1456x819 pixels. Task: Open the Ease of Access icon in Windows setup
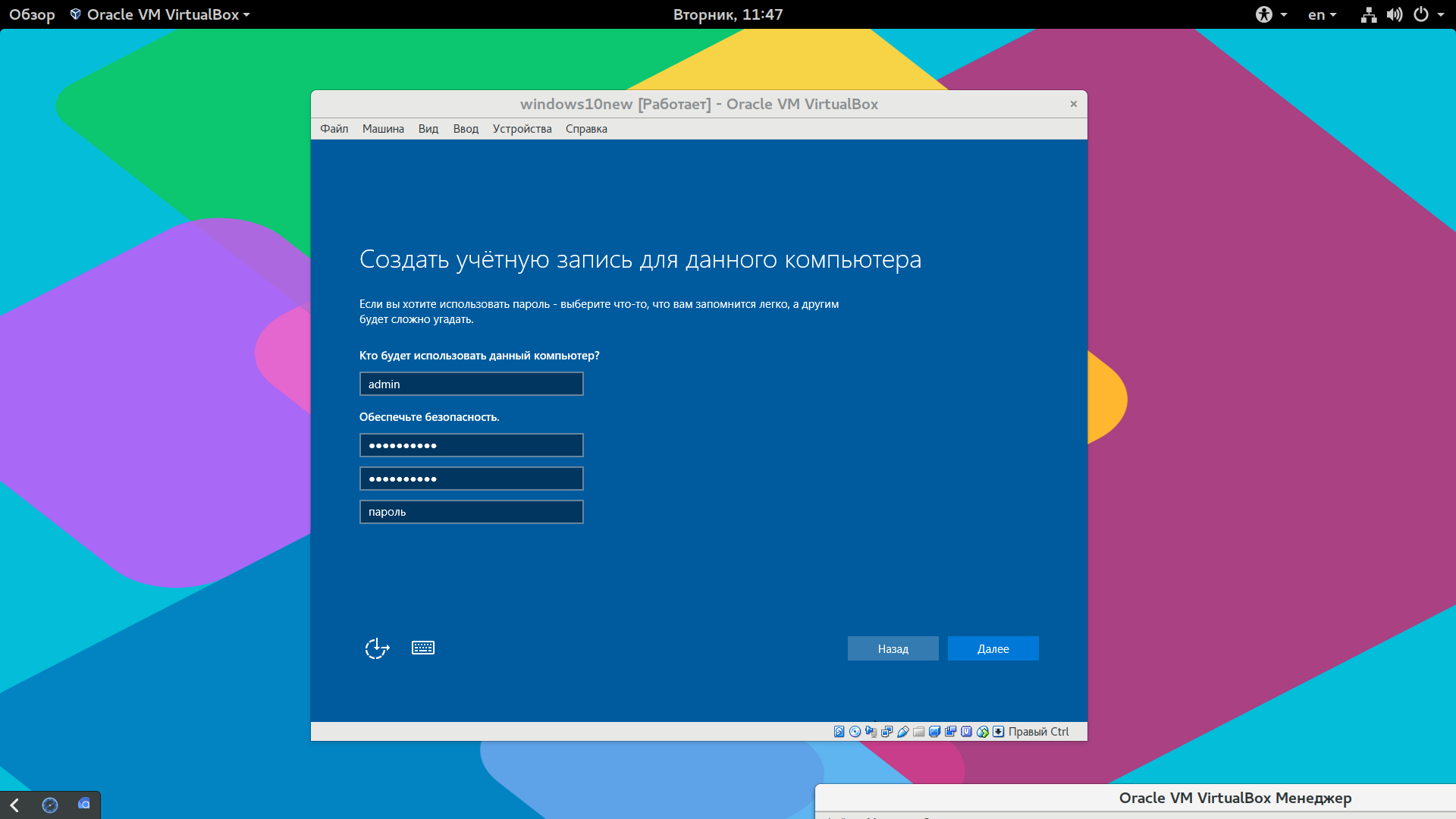[377, 648]
